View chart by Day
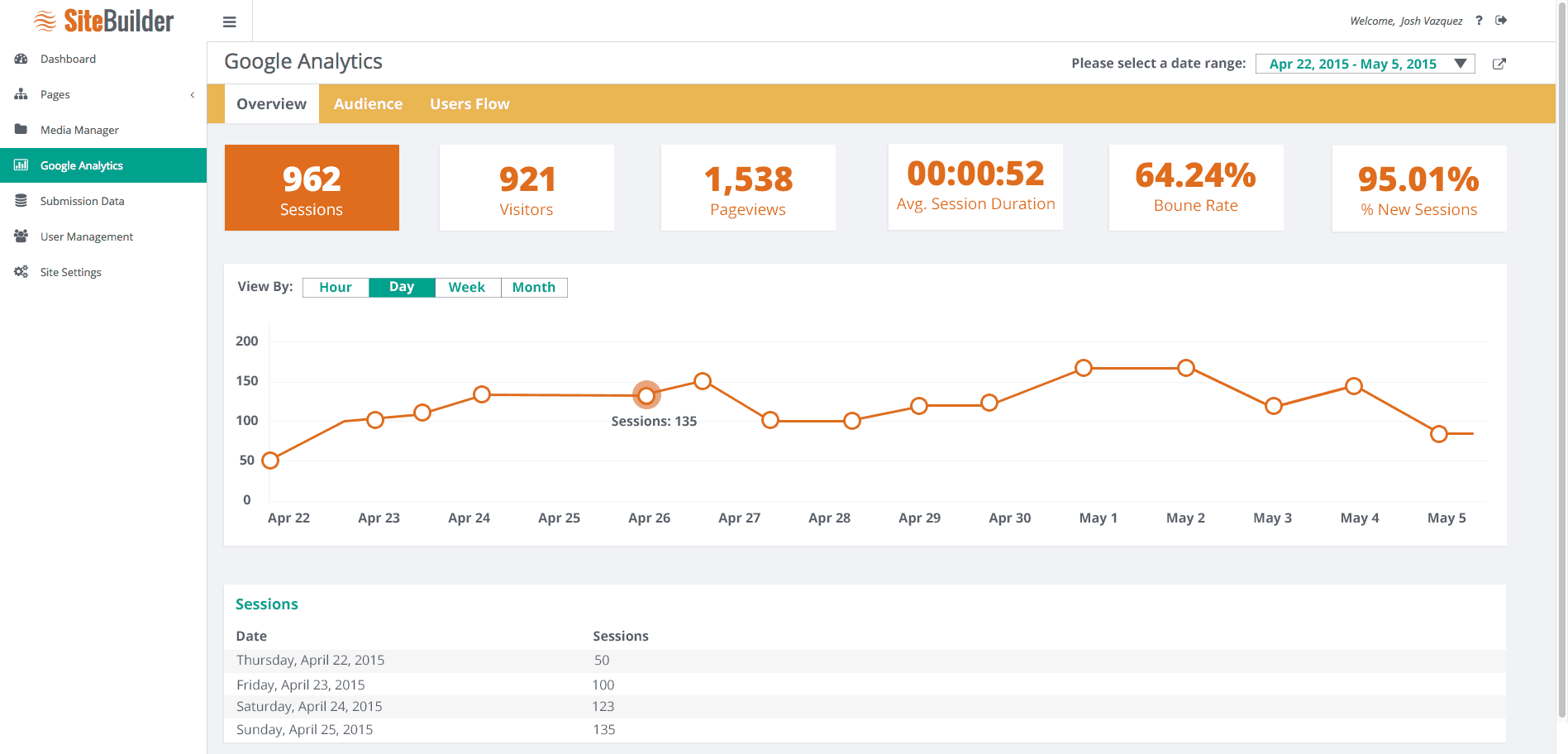Image resolution: width=1568 pixels, height=754 pixels. pos(402,287)
